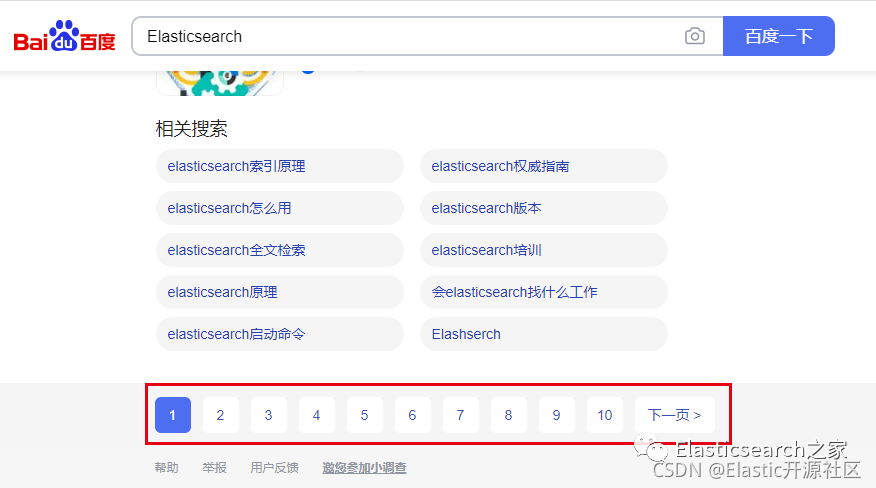Viewport: 876px width, 488px height.
Task: Click the Baidu logo
Action: pyautogui.click(x=64, y=36)
